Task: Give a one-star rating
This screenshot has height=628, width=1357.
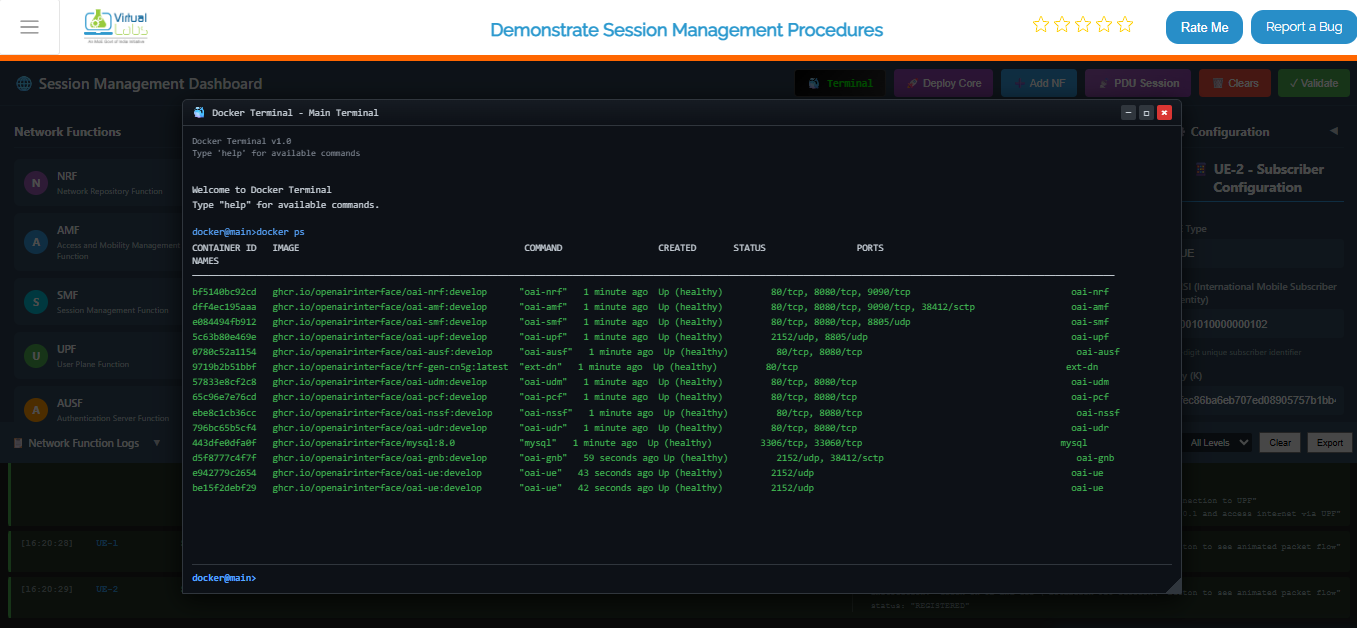Action: pyautogui.click(x=1040, y=24)
